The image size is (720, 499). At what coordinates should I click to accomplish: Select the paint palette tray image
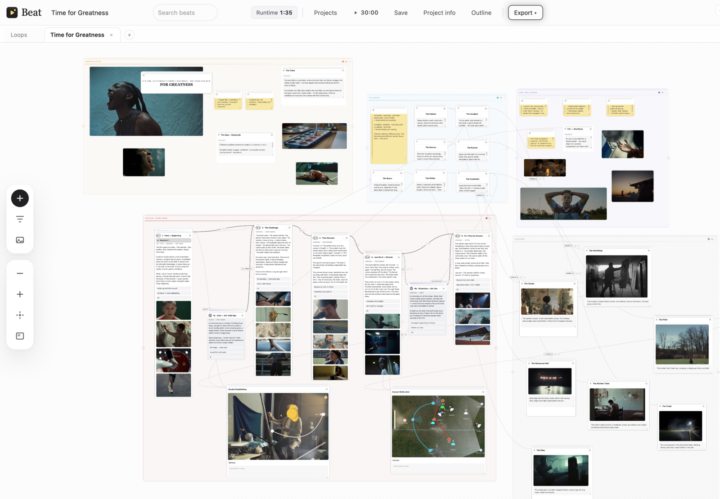pos(315,136)
